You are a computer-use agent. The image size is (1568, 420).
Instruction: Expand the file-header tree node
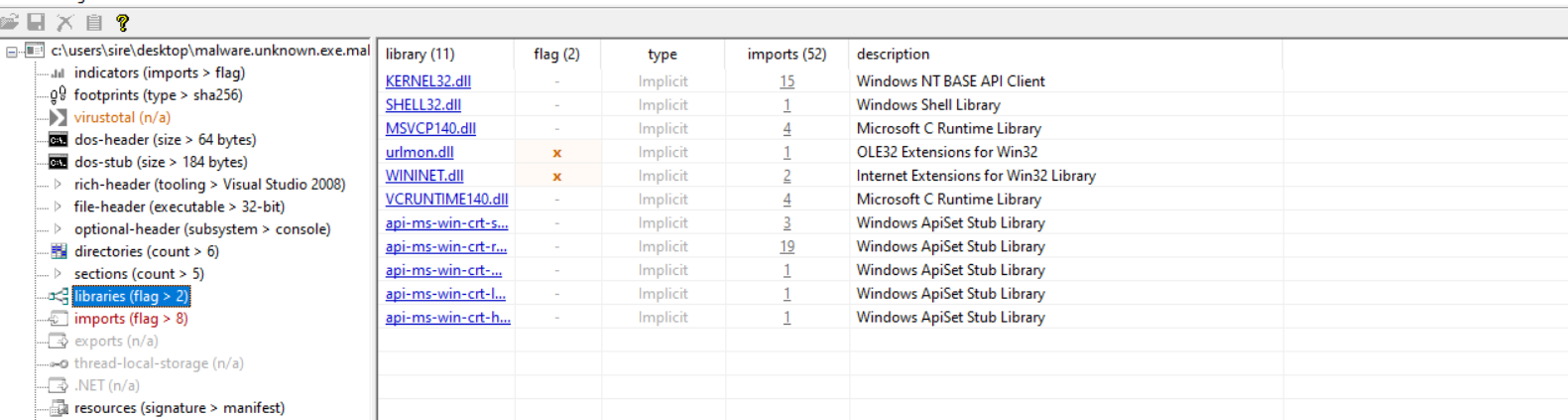click(58, 207)
